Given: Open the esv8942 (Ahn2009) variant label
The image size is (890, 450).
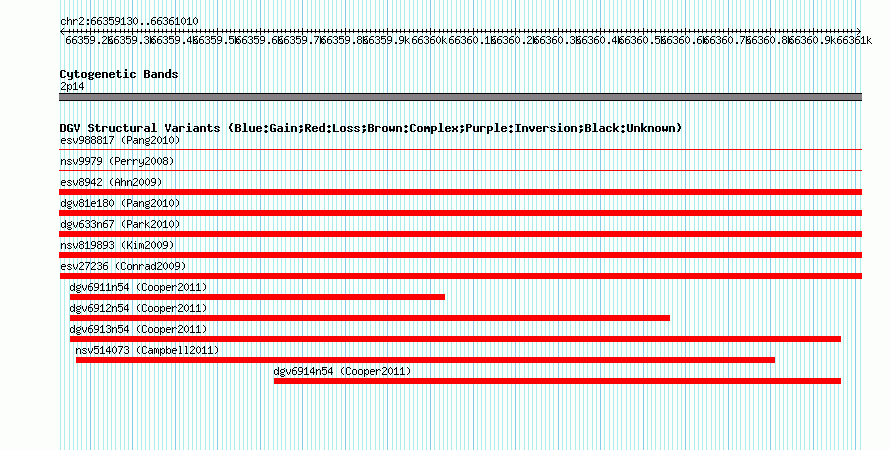Looking at the screenshot, I should (111, 182).
